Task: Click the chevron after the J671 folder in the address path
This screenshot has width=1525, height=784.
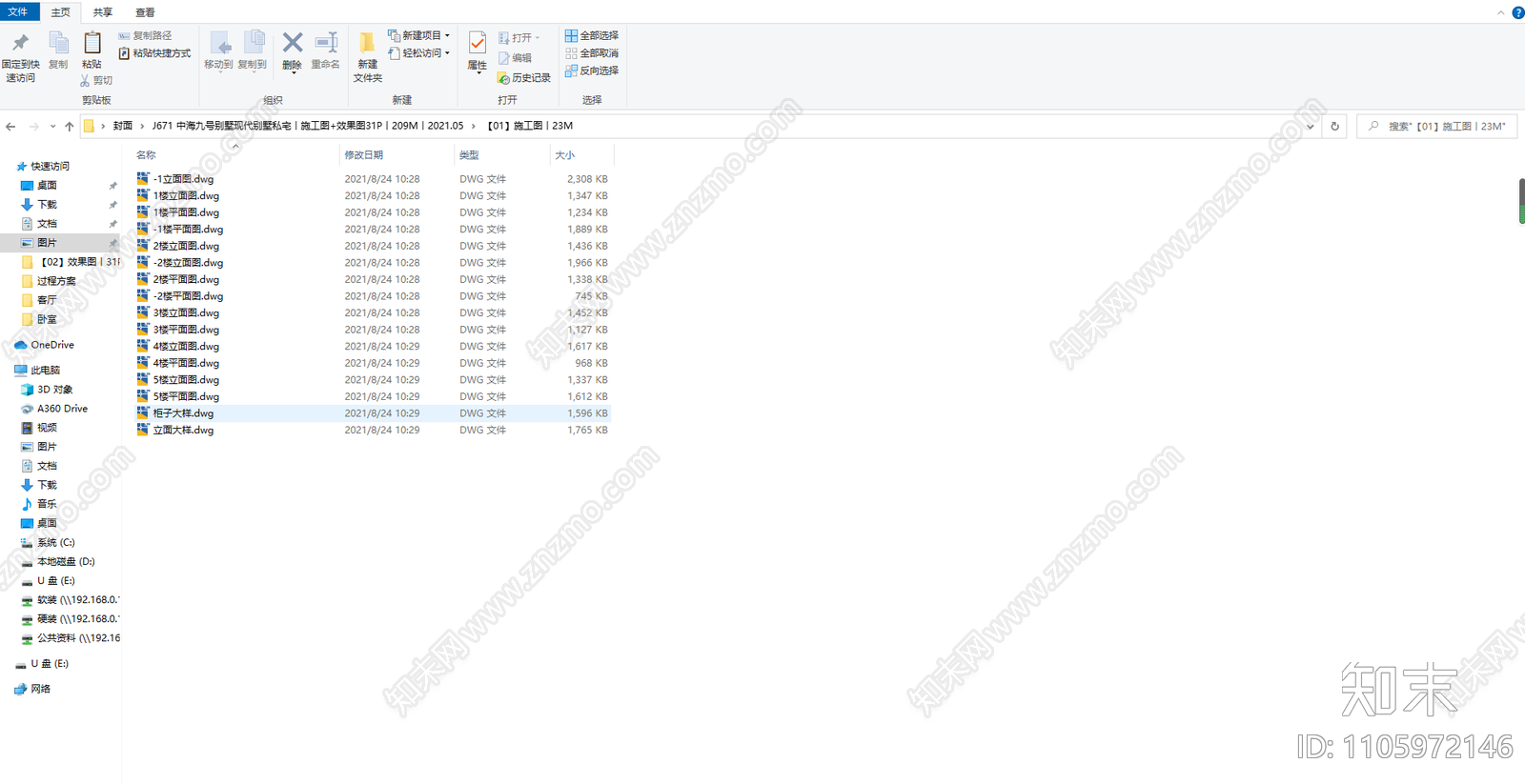Action: [473, 126]
